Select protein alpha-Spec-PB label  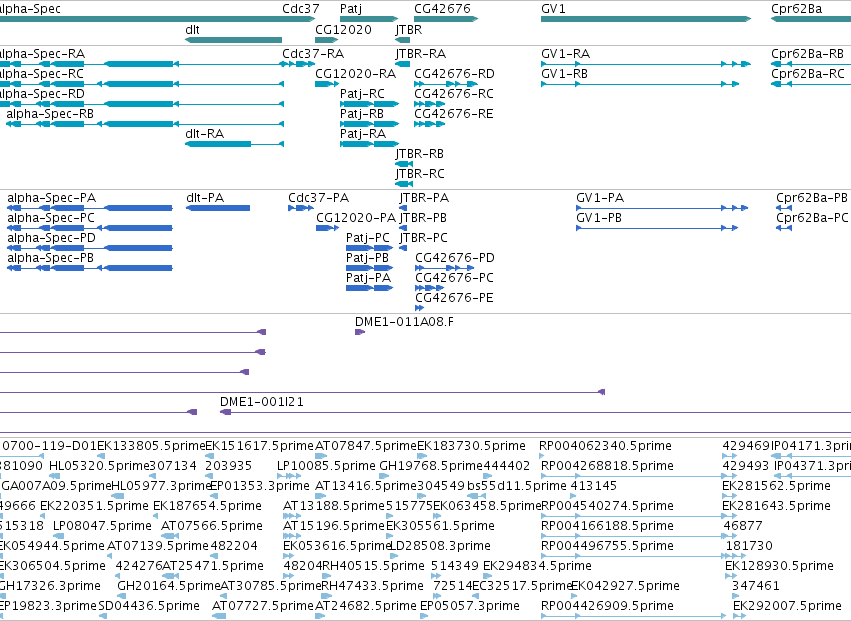[x=50, y=257]
